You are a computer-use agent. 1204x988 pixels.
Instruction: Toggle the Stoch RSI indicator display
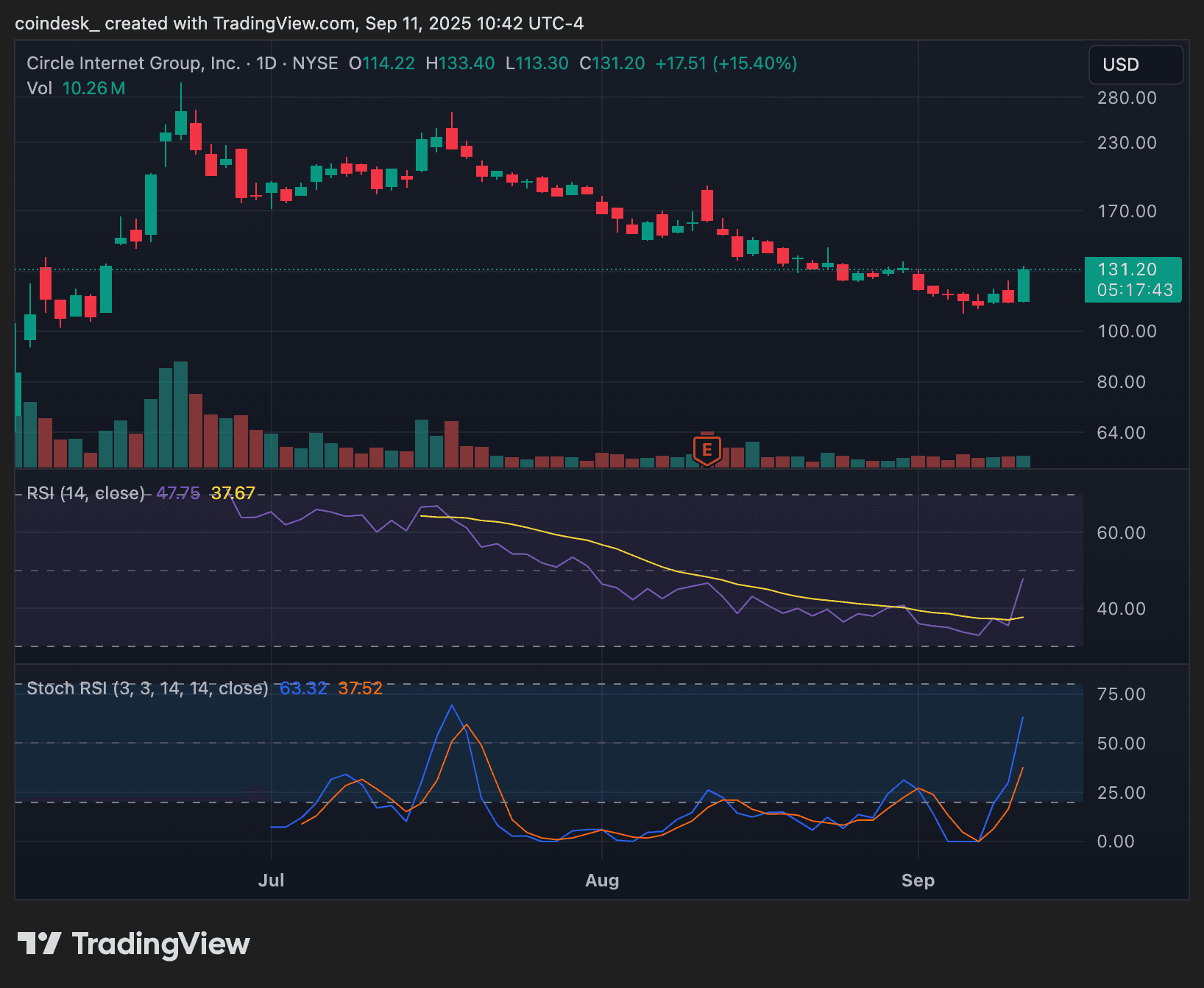coord(147,688)
